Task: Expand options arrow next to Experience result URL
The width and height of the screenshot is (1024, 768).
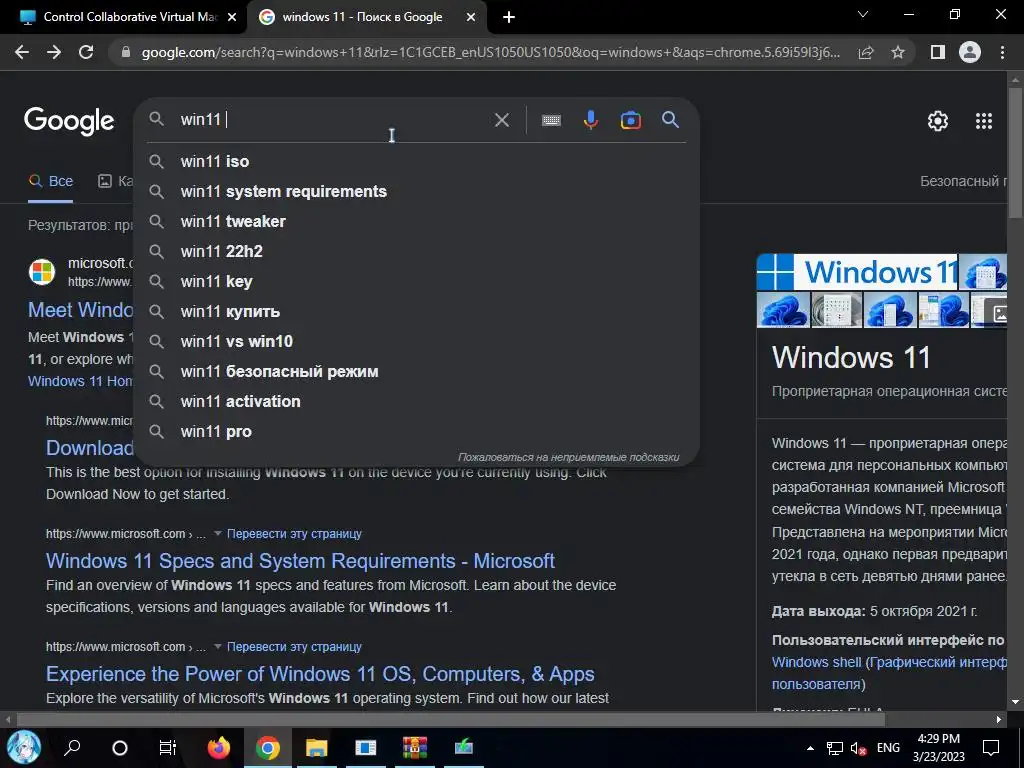Action: tap(217, 647)
